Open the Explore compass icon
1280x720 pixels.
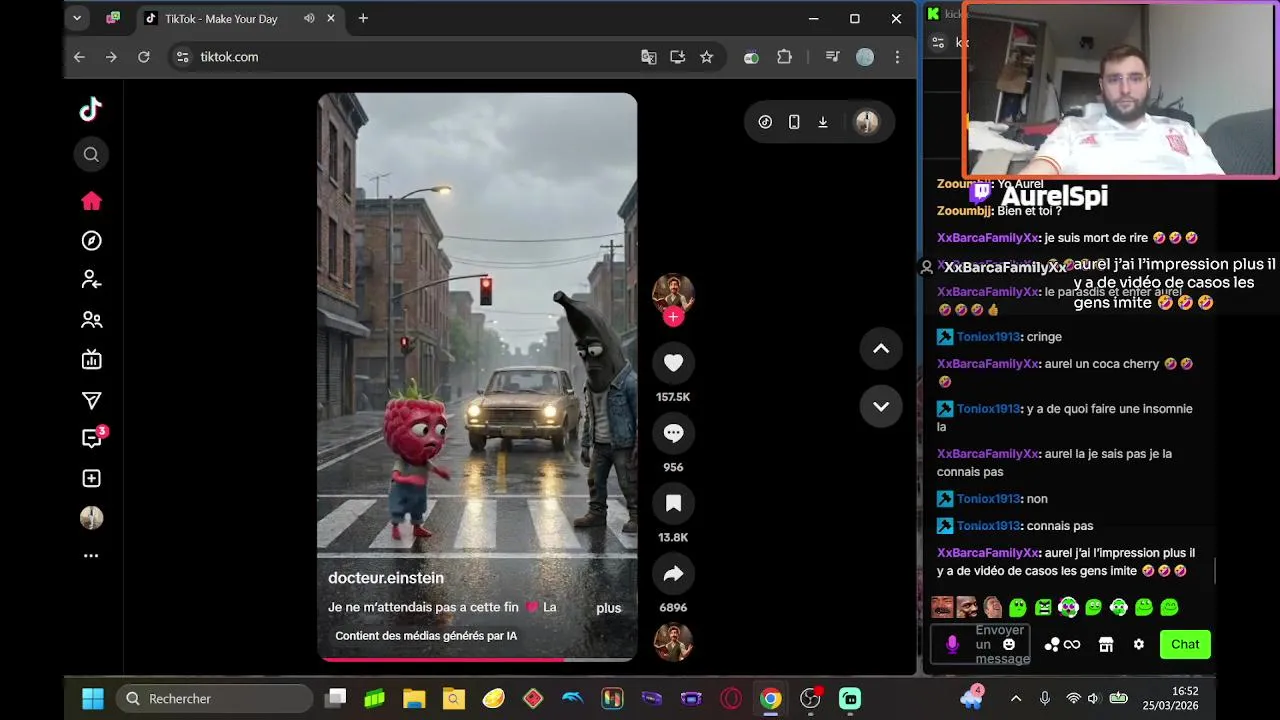[x=91, y=241]
